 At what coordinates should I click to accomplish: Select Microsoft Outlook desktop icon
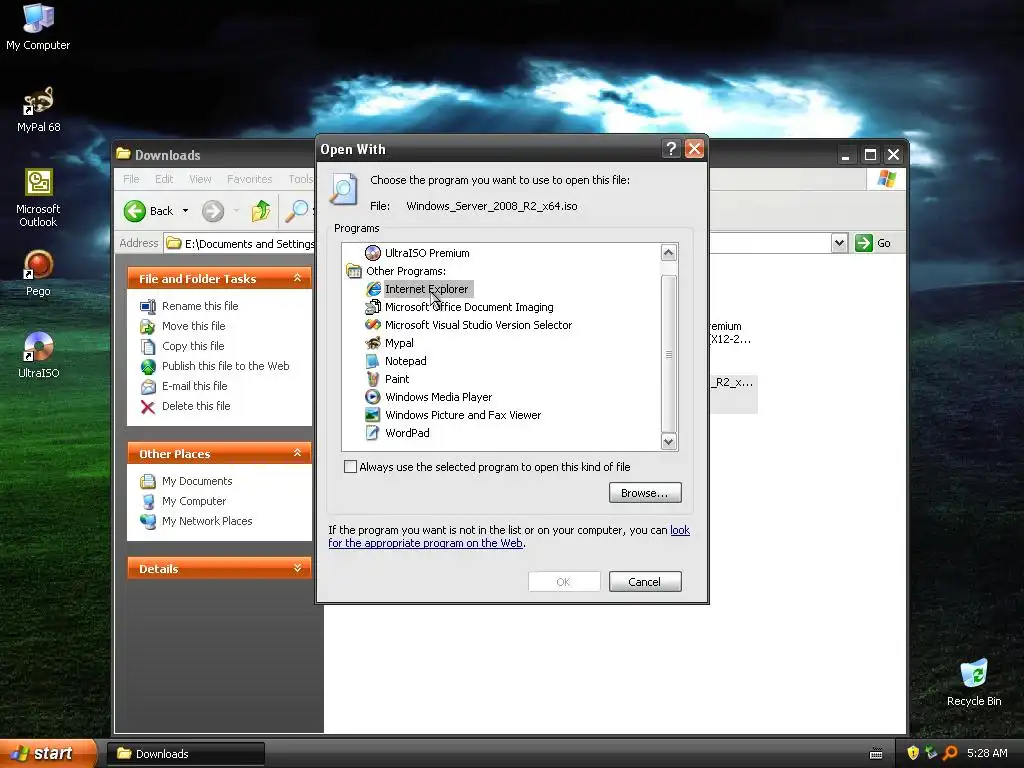(x=38, y=198)
